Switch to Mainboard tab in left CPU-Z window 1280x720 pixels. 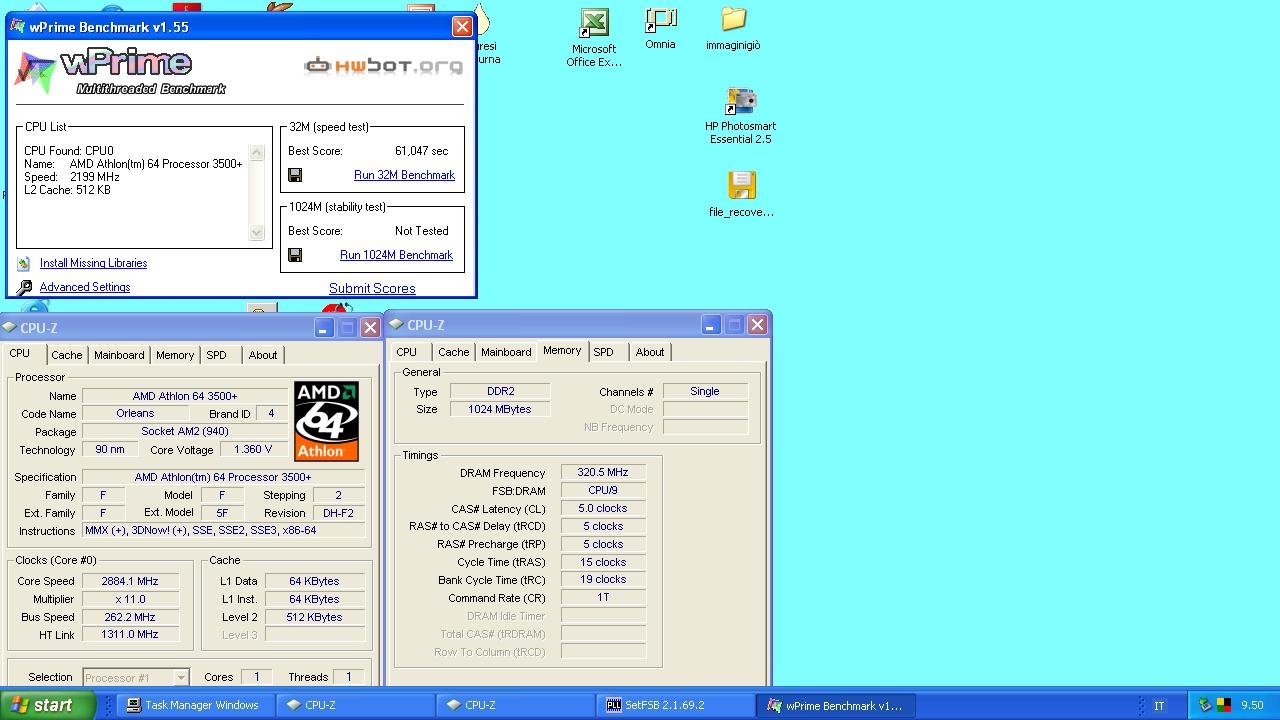[x=119, y=355]
